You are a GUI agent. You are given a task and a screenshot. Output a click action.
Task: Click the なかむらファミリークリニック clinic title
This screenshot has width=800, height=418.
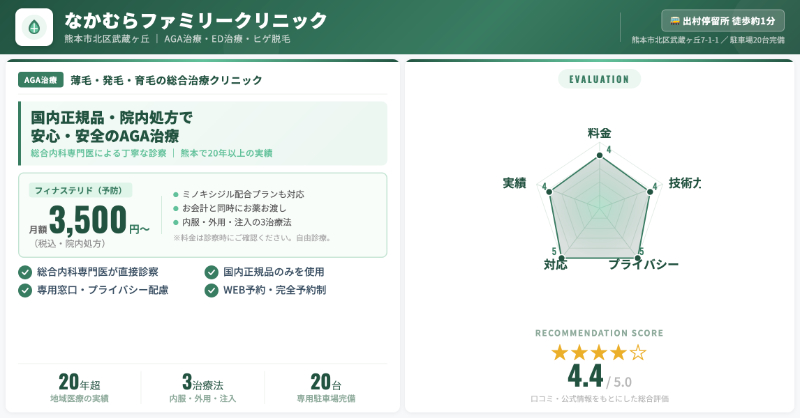[195, 20]
